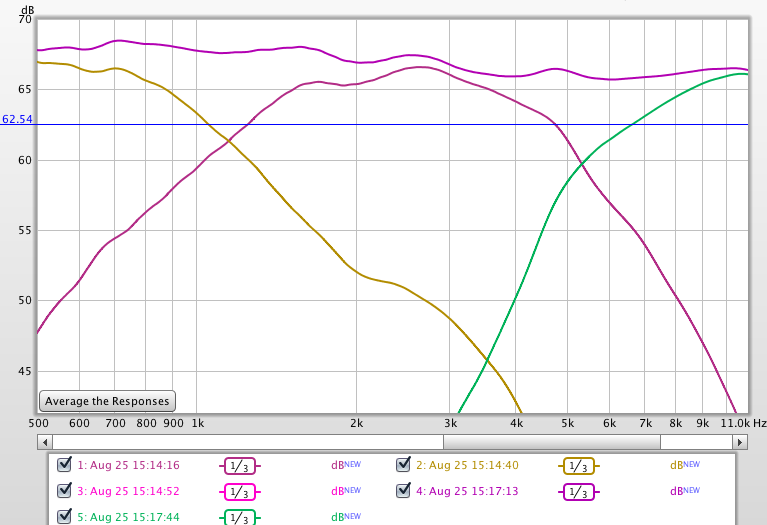Click the Average the Responses button
The width and height of the screenshot is (767, 525).
[108, 401]
